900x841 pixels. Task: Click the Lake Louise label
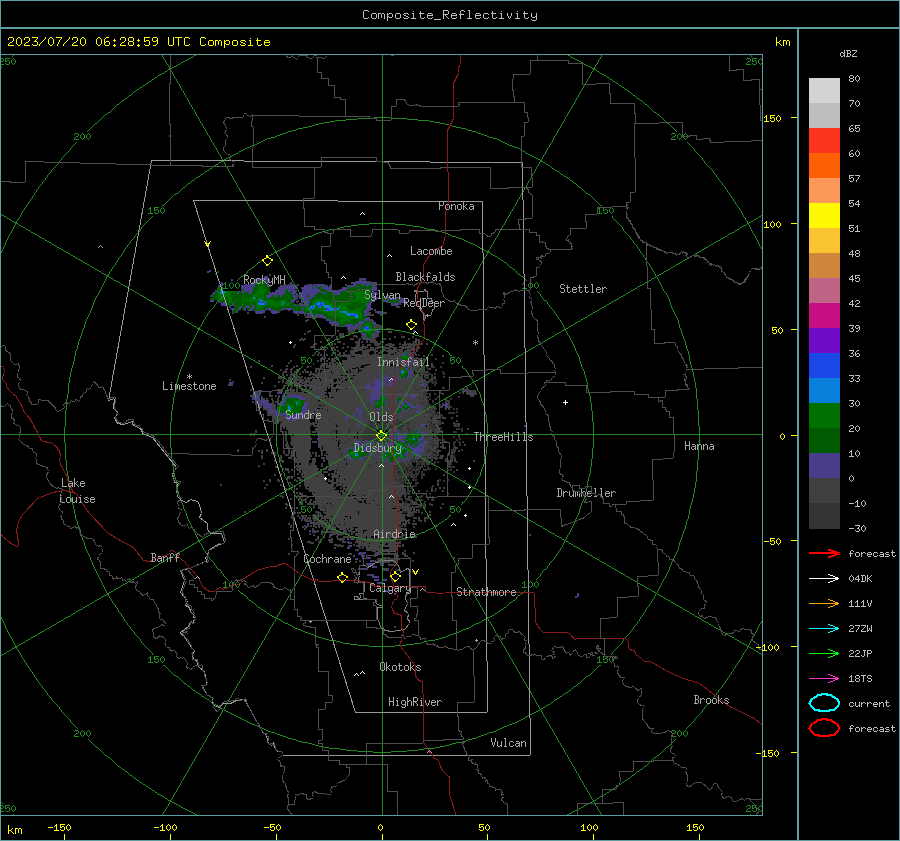[x=77, y=491]
